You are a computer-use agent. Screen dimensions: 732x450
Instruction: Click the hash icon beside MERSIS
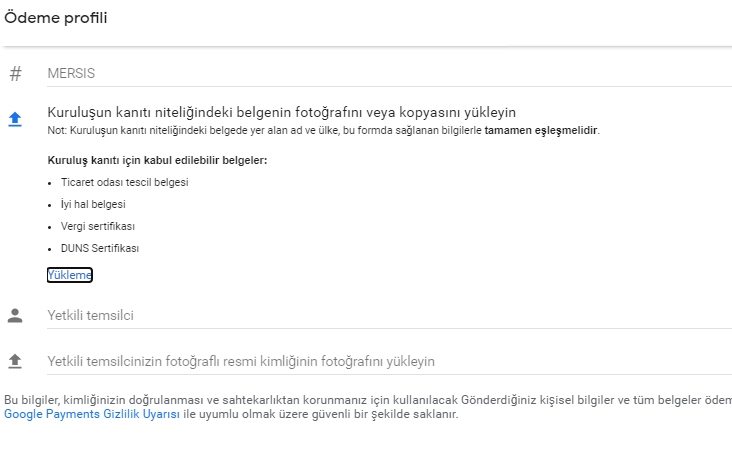click(x=15, y=73)
